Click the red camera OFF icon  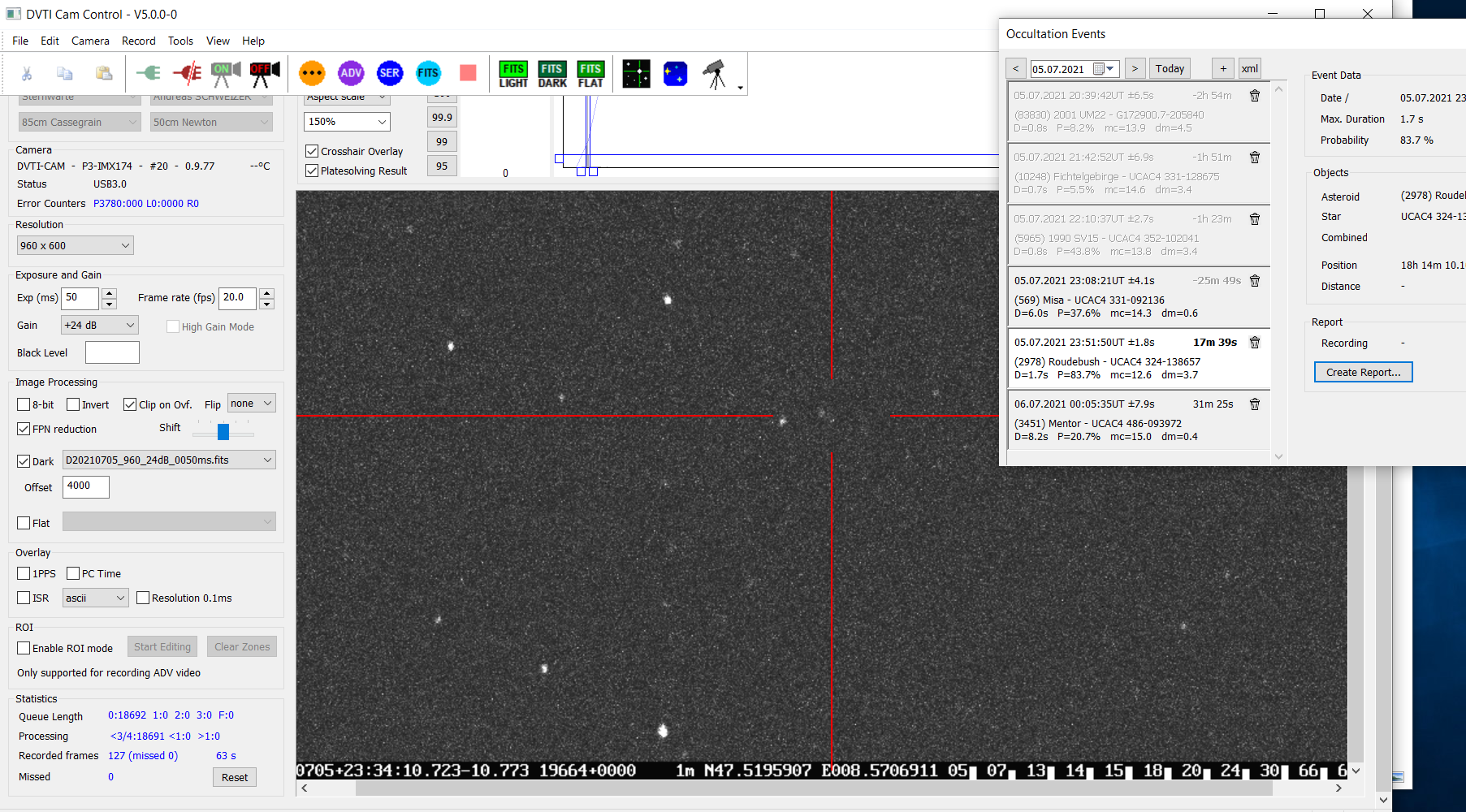264,73
